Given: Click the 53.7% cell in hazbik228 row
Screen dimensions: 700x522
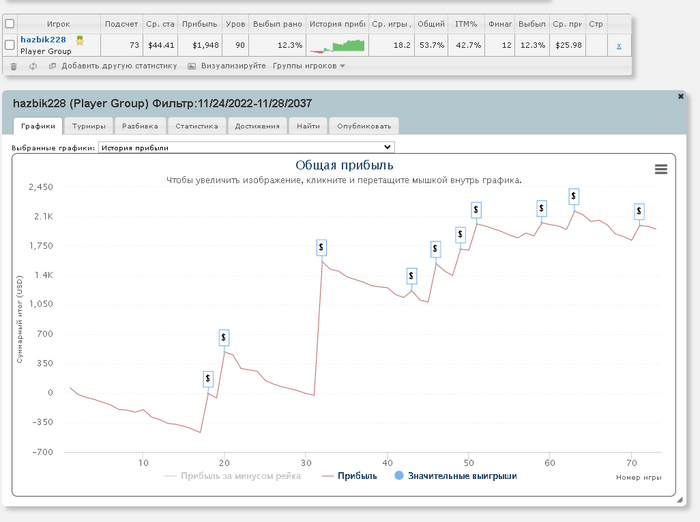Looking at the screenshot, I should pos(431,45).
